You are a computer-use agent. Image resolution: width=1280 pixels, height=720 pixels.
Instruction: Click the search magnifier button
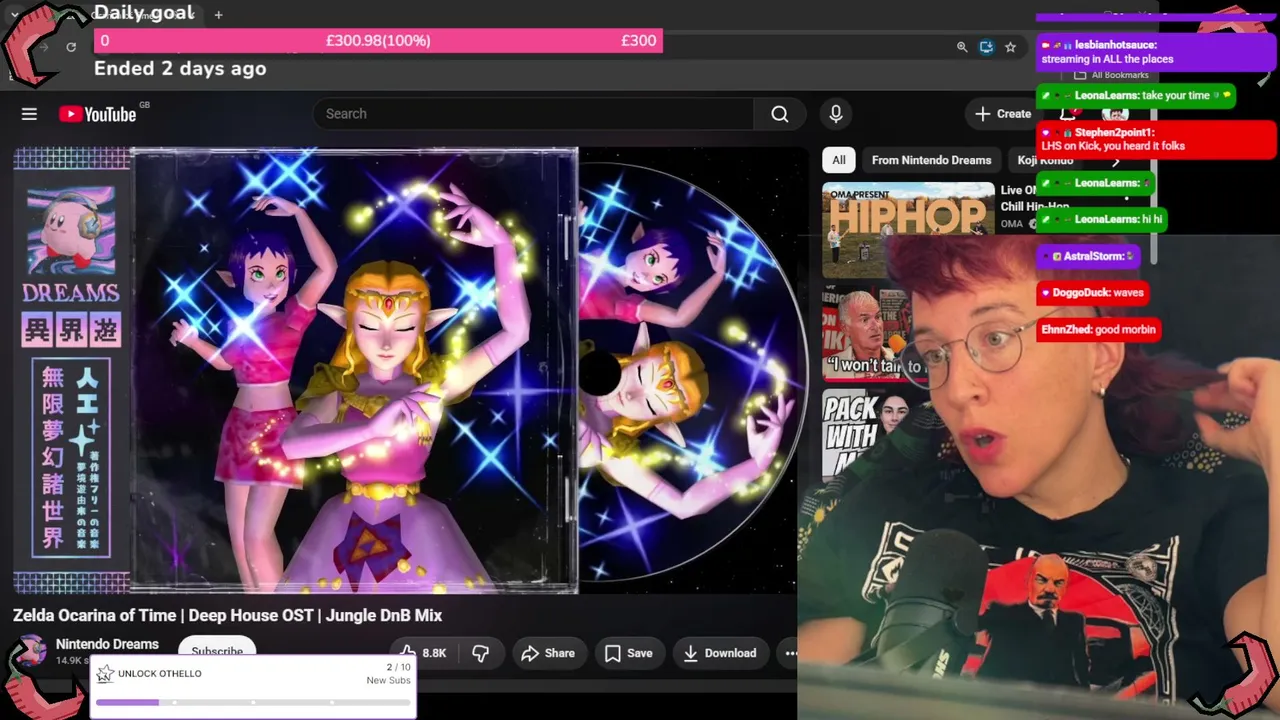coord(780,114)
